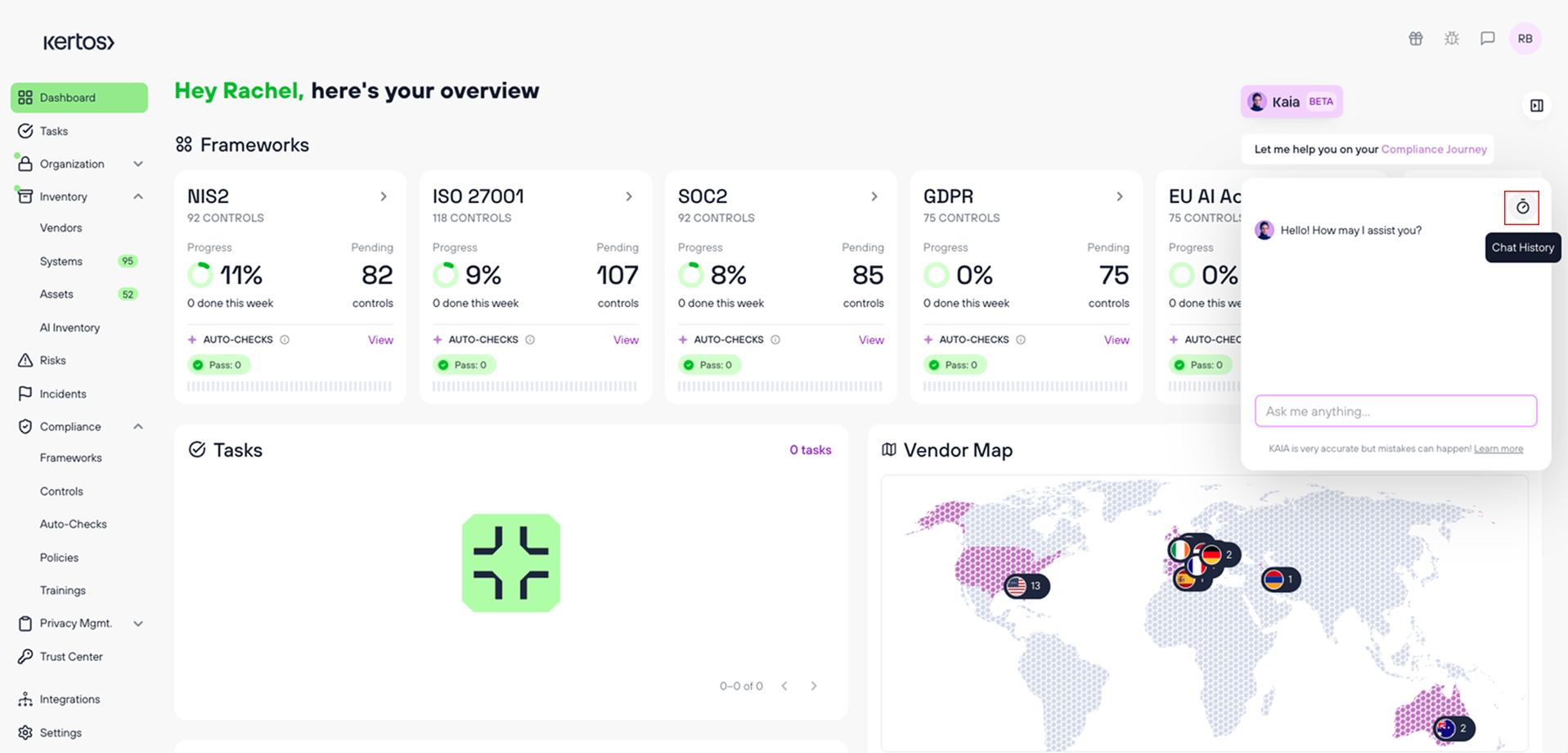Click the GDPR auto-checks info icon
Screen dimensions: 1568x753
point(1021,340)
